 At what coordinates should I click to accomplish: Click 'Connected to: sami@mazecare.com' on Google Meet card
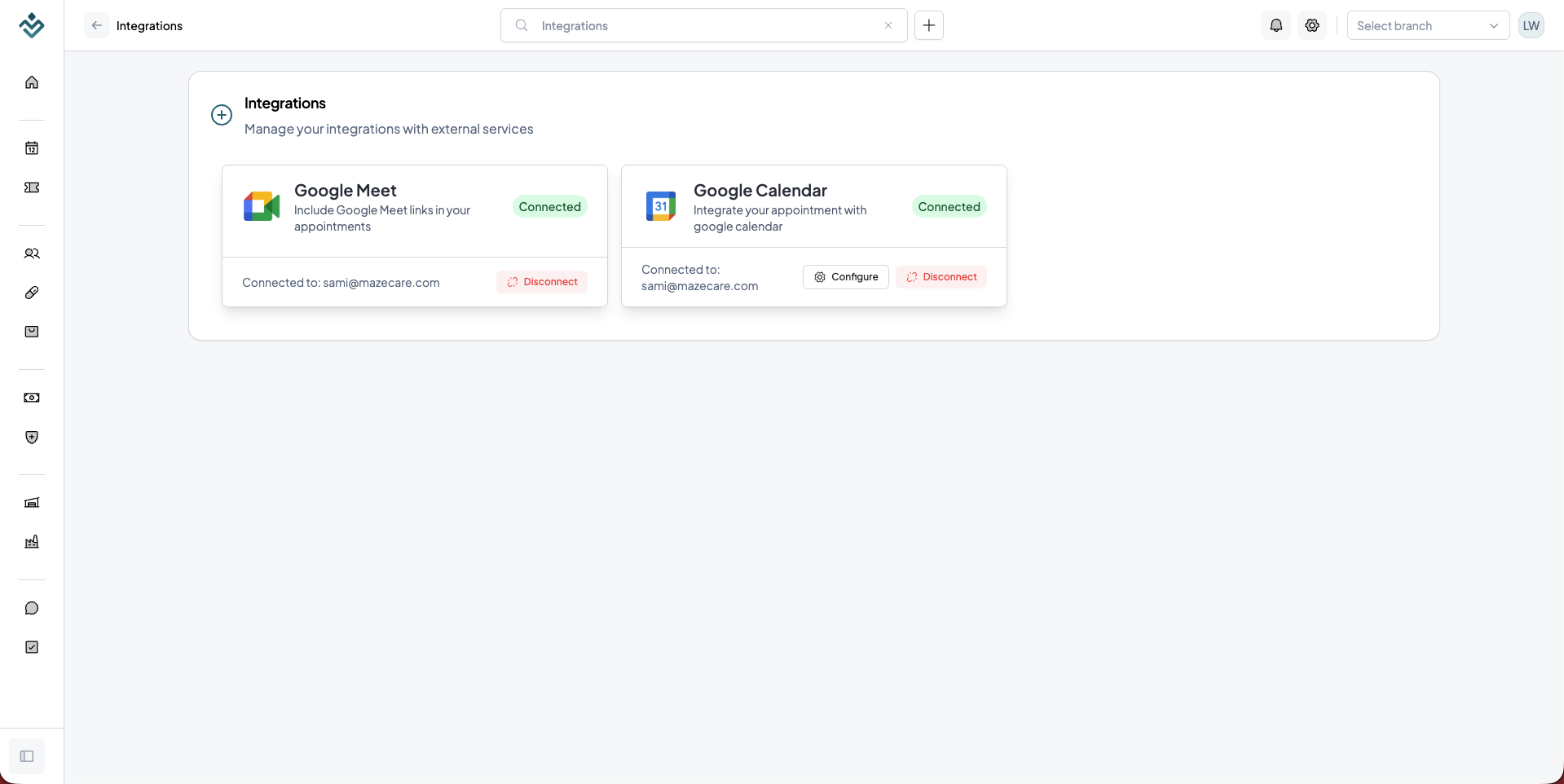(x=341, y=283)
